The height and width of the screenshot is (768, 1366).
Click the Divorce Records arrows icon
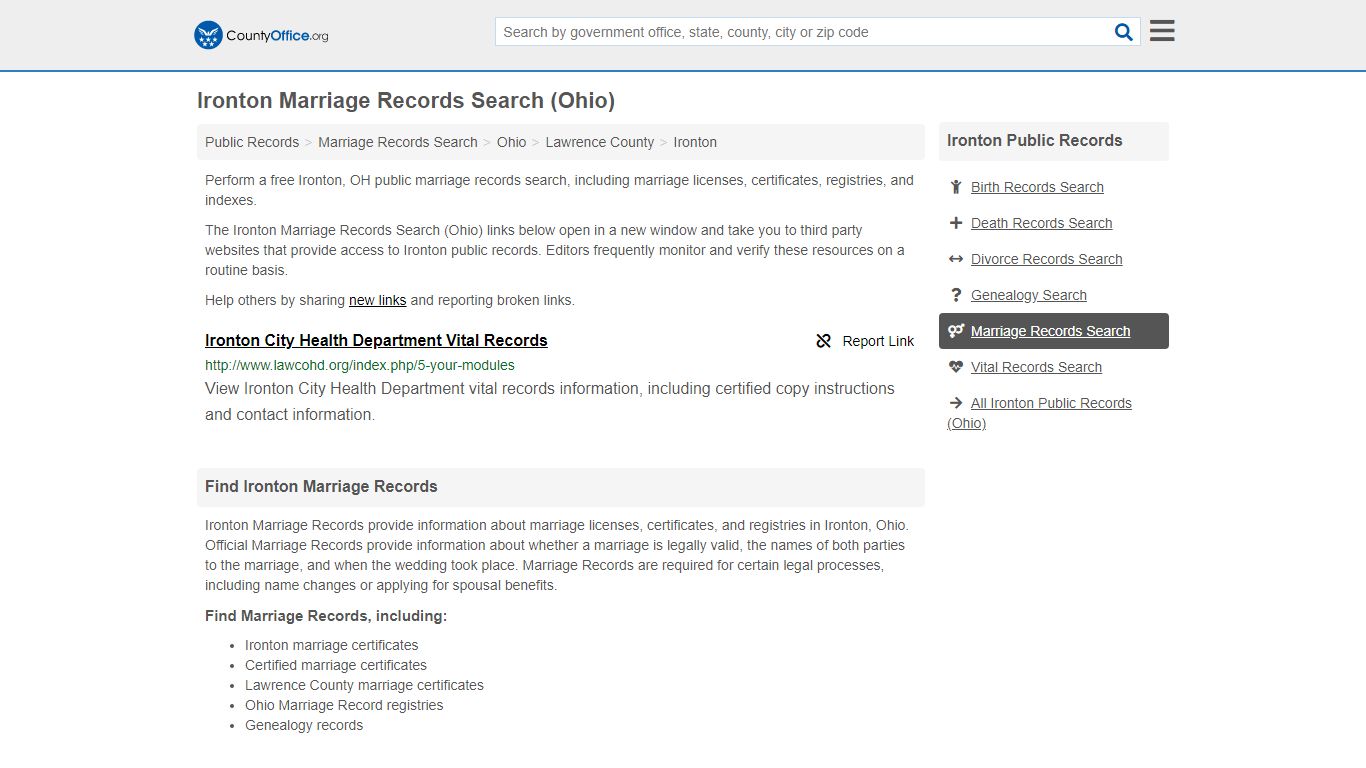pyautogui.click(x=956, y=259)
